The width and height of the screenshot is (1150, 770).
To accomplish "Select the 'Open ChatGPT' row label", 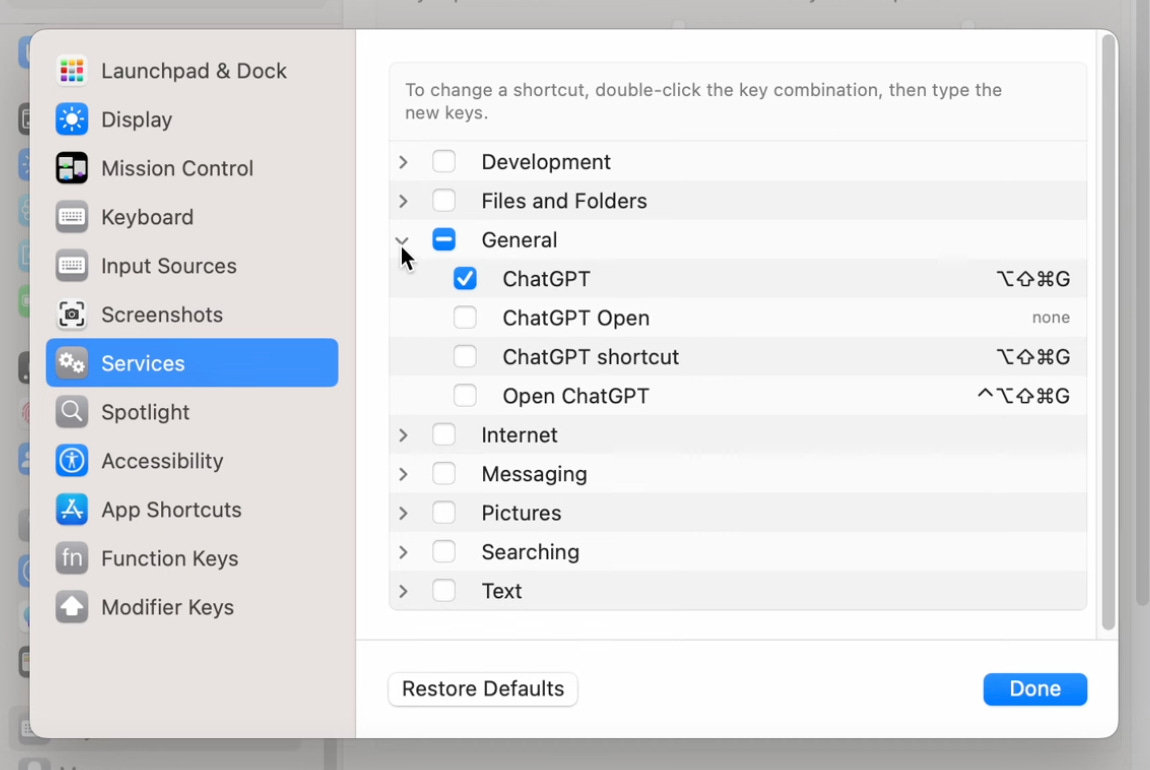I will (576, 396).
